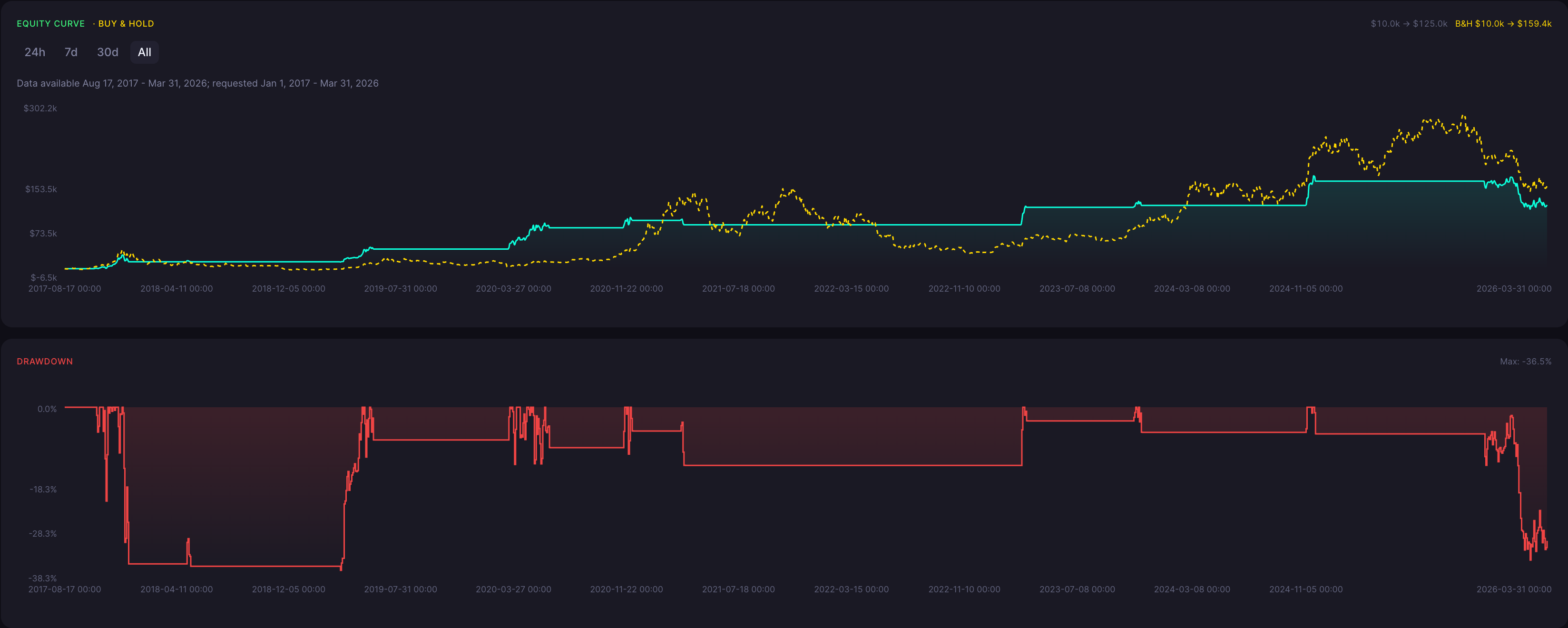Click the 0.0% drawdown axis label

[x=47, y=409]
